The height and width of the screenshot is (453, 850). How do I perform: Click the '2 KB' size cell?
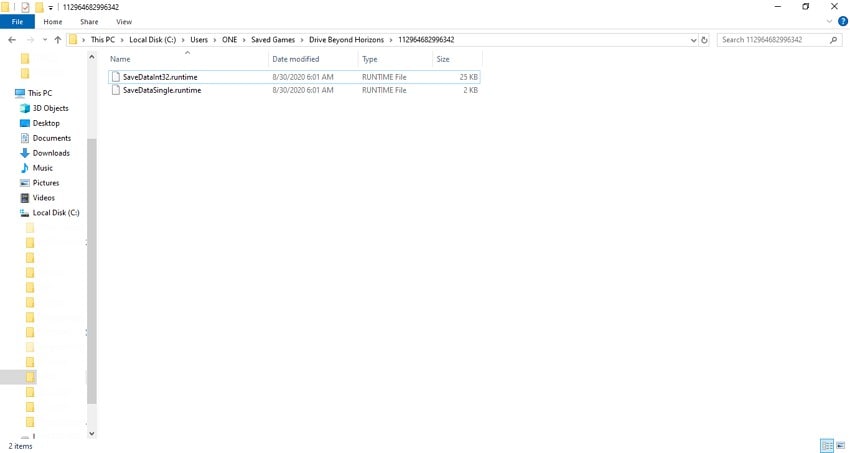(471, 90)
